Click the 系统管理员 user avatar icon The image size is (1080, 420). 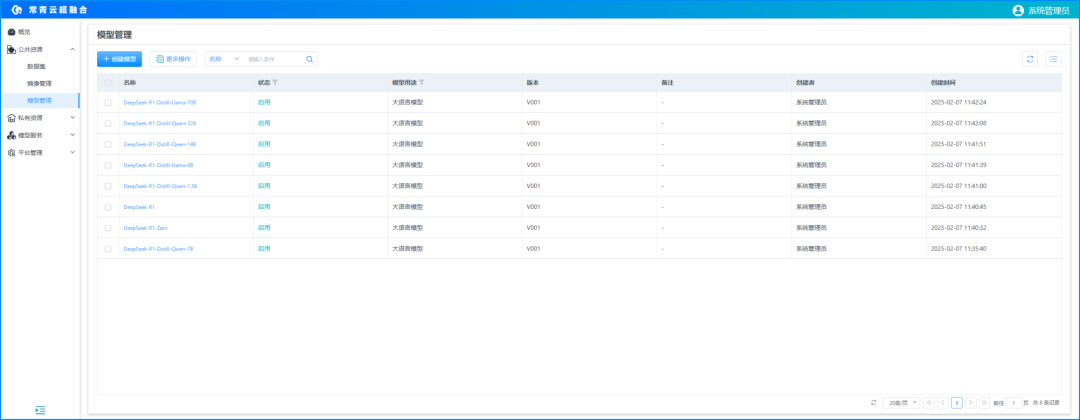click(x=990, y=10)
